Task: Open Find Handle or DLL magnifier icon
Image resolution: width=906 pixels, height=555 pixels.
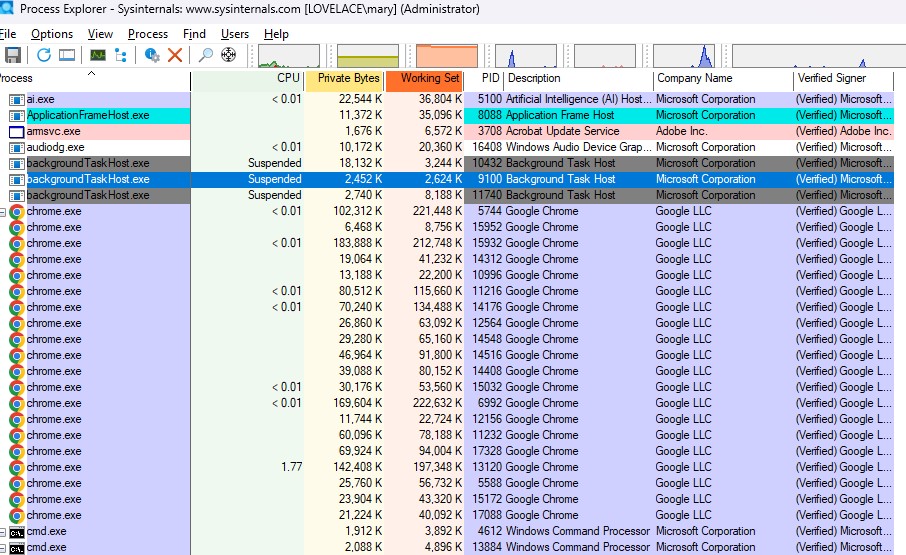Action: click(205, 55)
